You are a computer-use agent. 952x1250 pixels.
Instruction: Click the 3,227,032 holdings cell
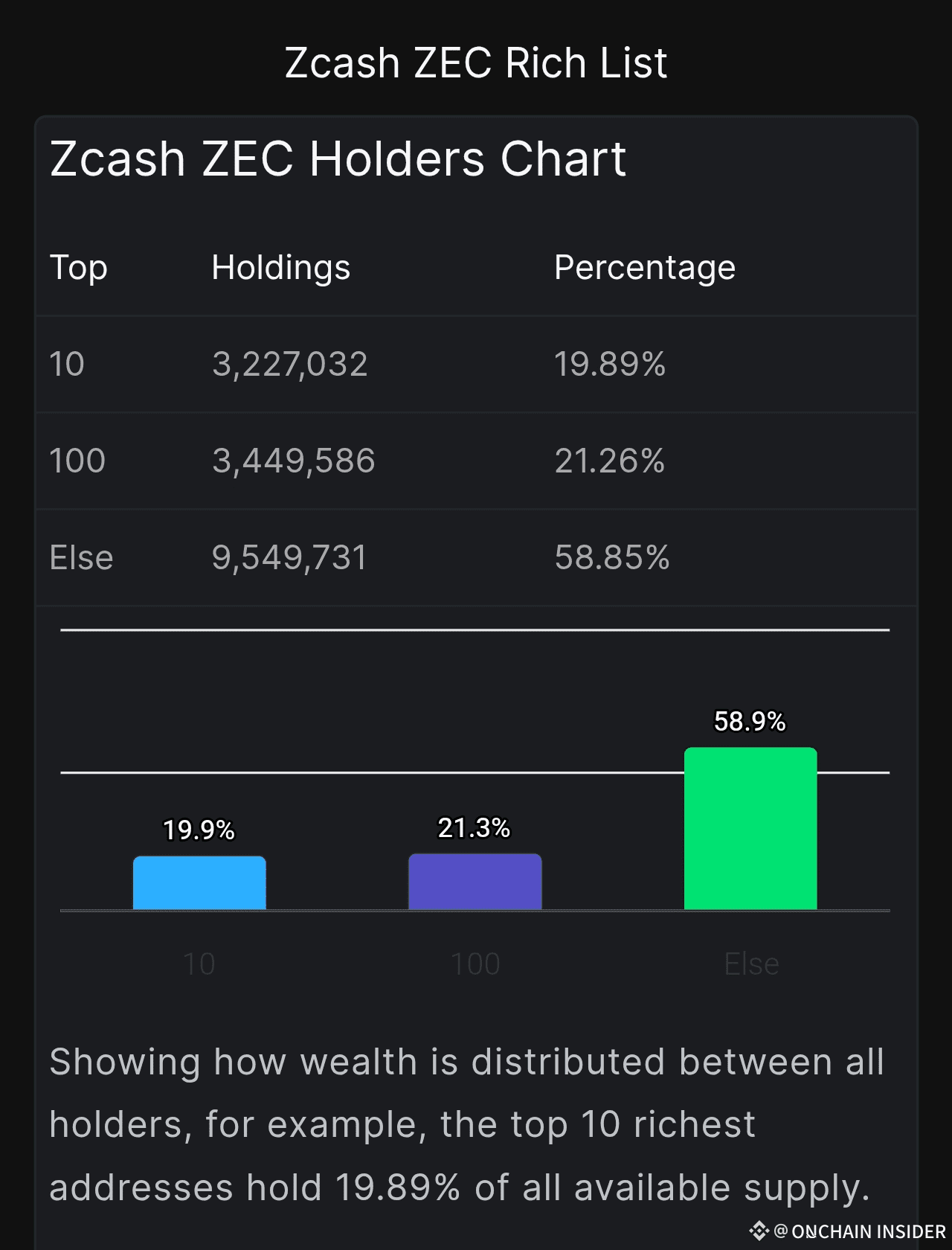point(290,365)
